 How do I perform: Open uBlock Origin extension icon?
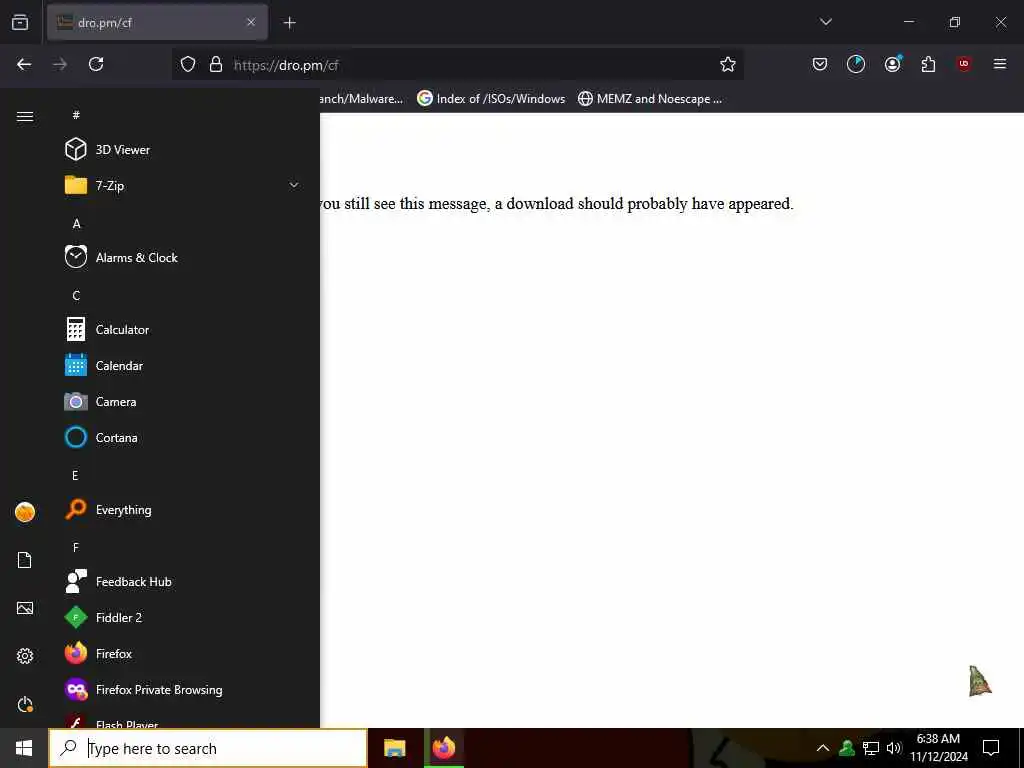coord(964,64)
